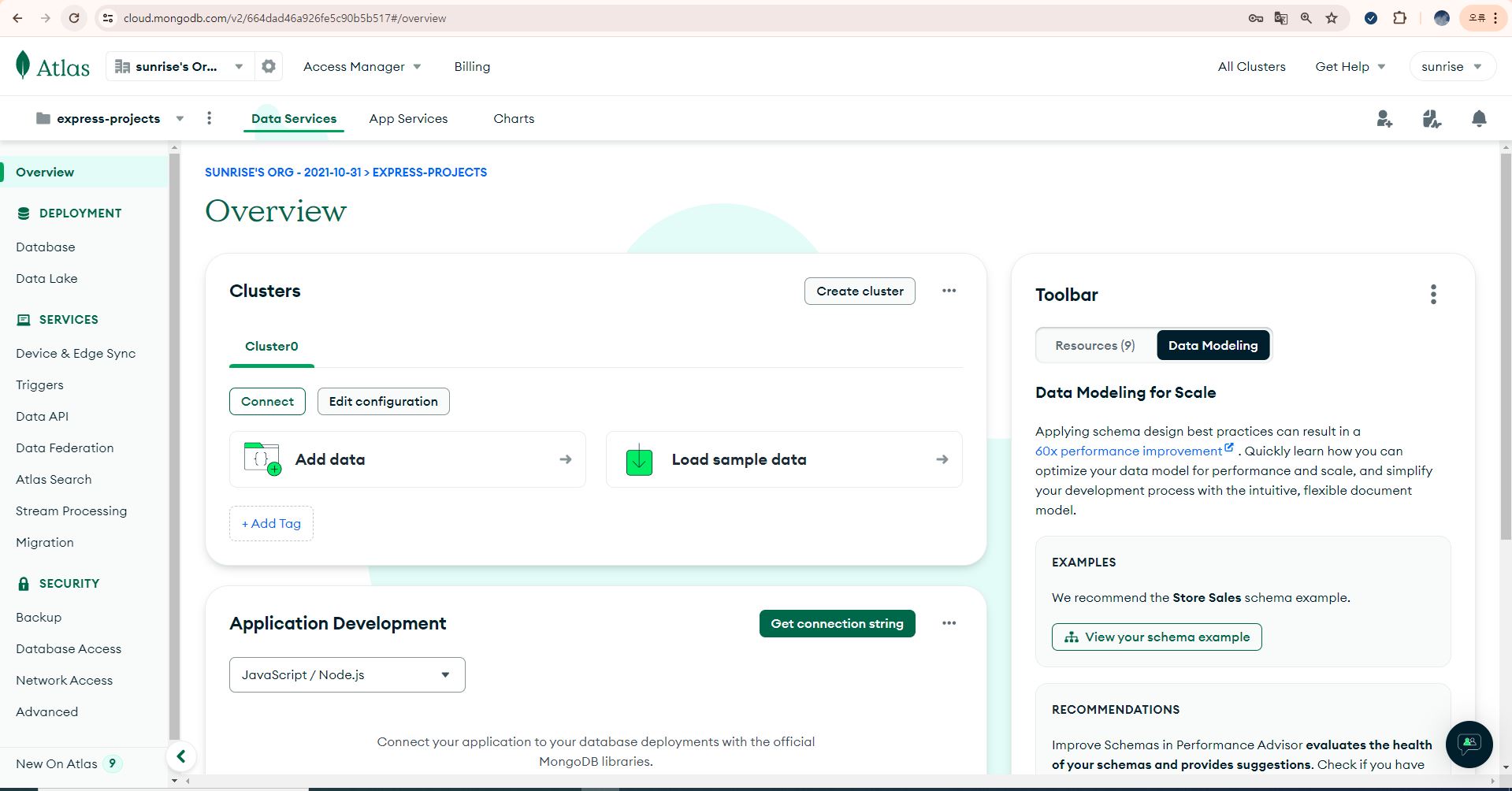Select Data Modeling toolbar tab

1213,346
